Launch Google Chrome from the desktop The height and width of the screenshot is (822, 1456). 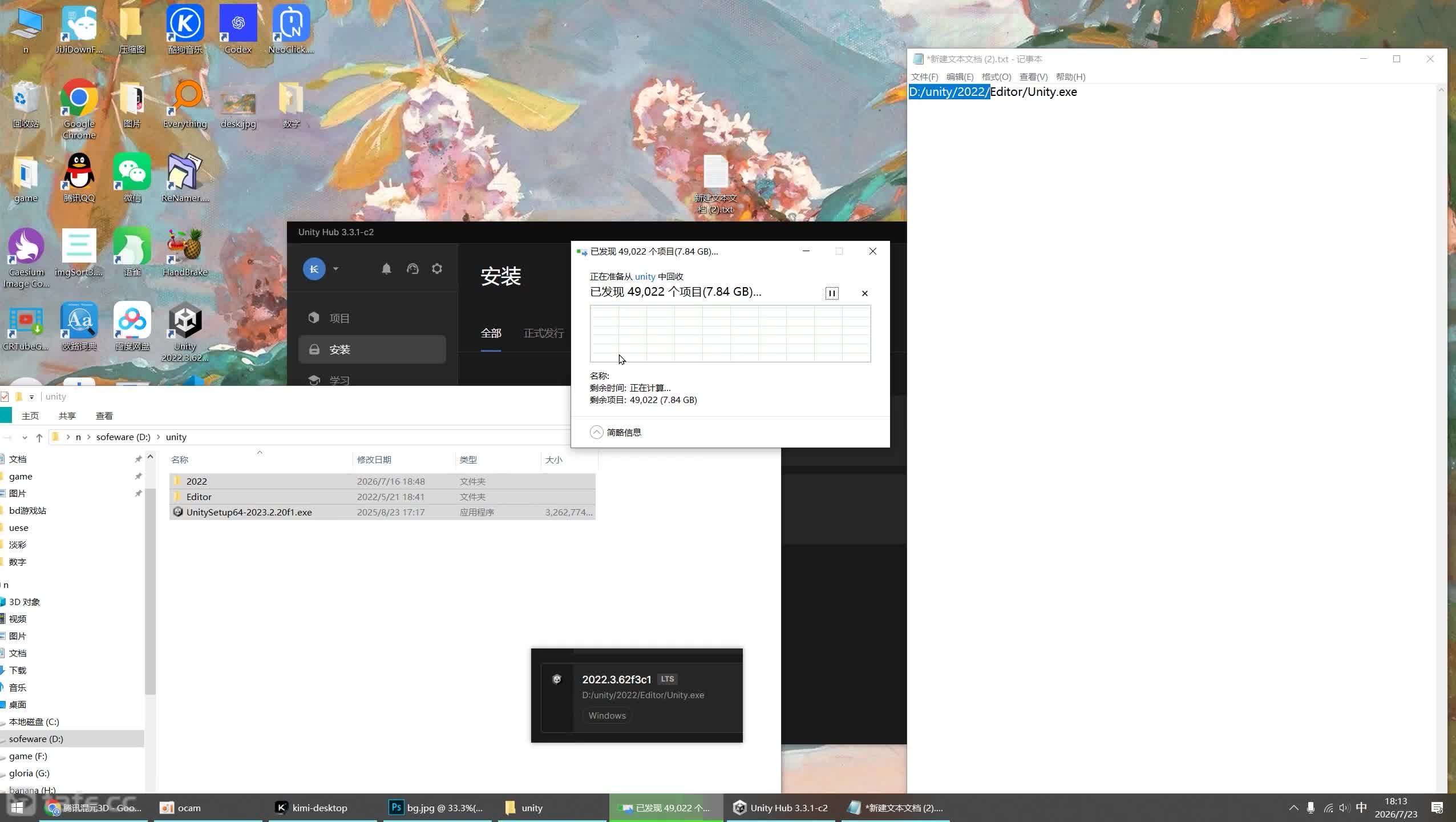point(79,110)
